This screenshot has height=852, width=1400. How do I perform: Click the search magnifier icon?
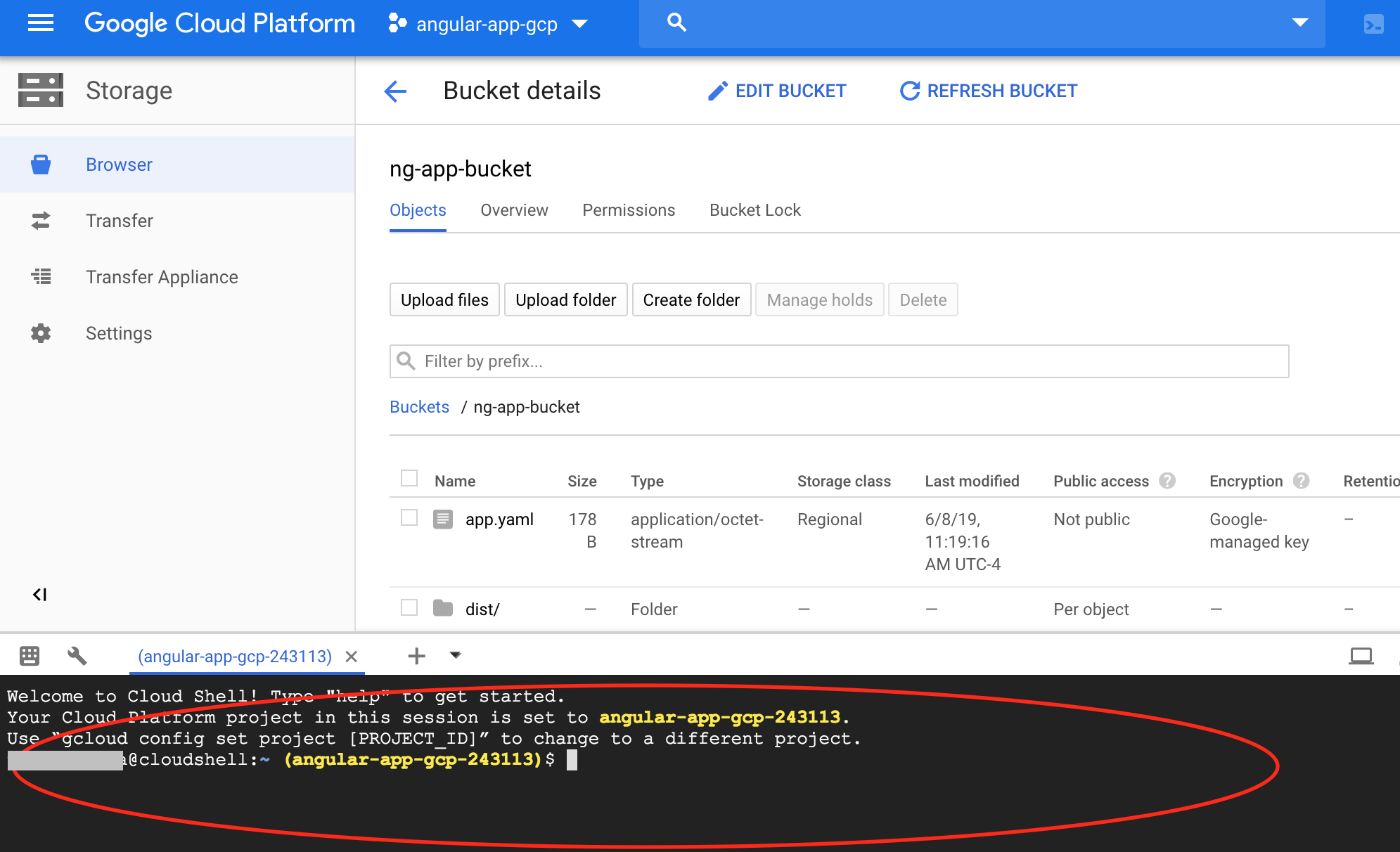click(x=676, y=22)
